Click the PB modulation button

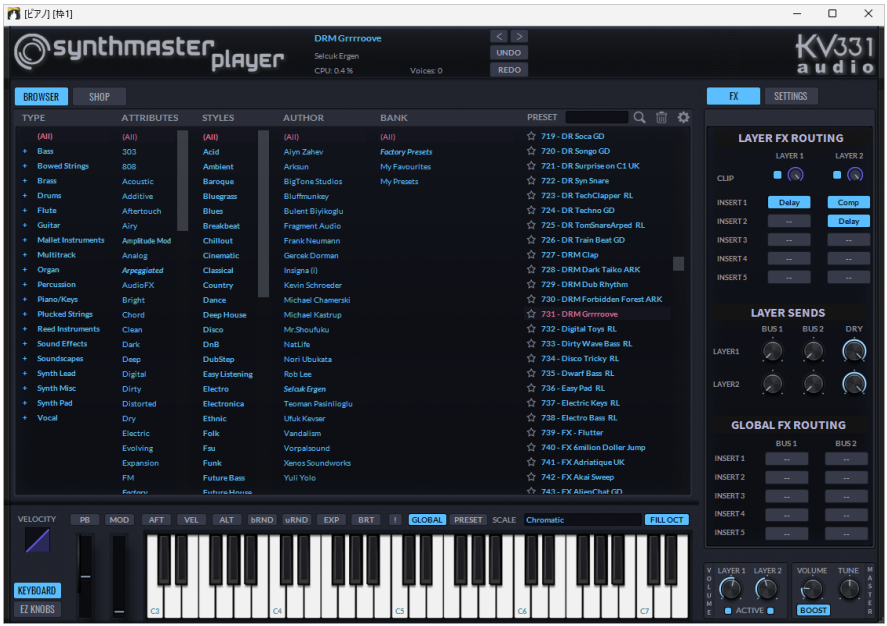(85, 520)
